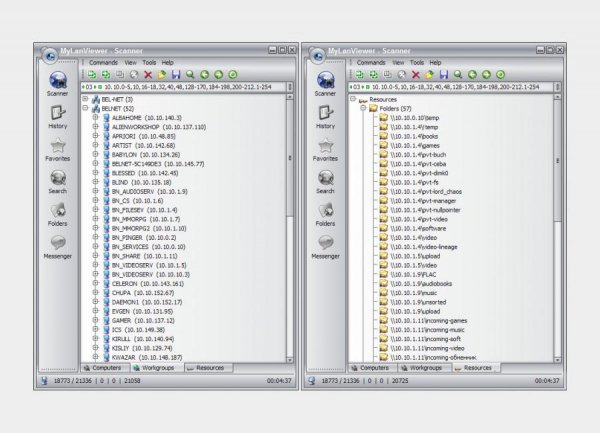Open Search in left window sidebar
Viewport: 600px width, 433px height.
[57, 182]
